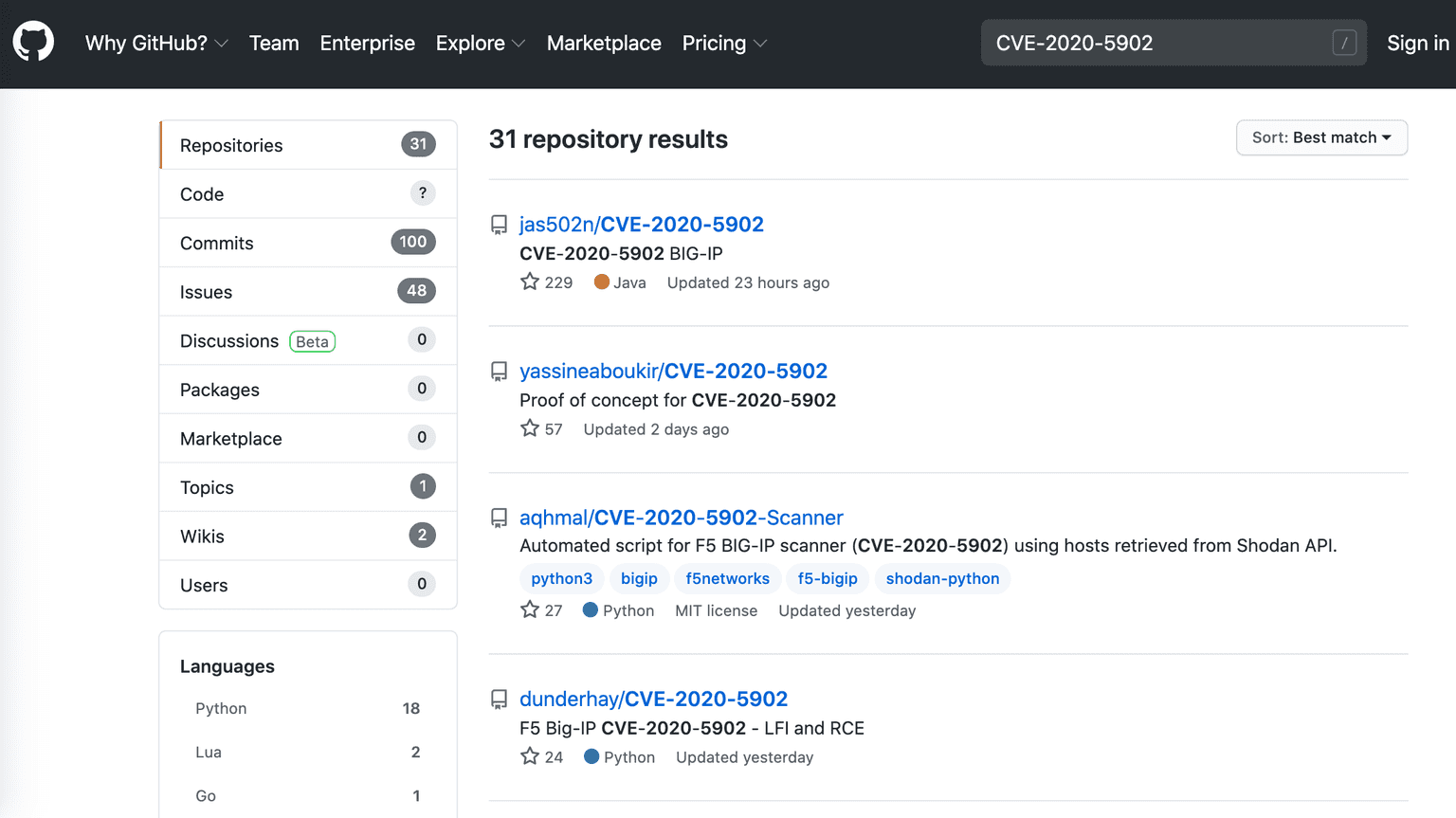Click the Sign in link
The image size is (1456, 818).
(x=1417, y=43)
